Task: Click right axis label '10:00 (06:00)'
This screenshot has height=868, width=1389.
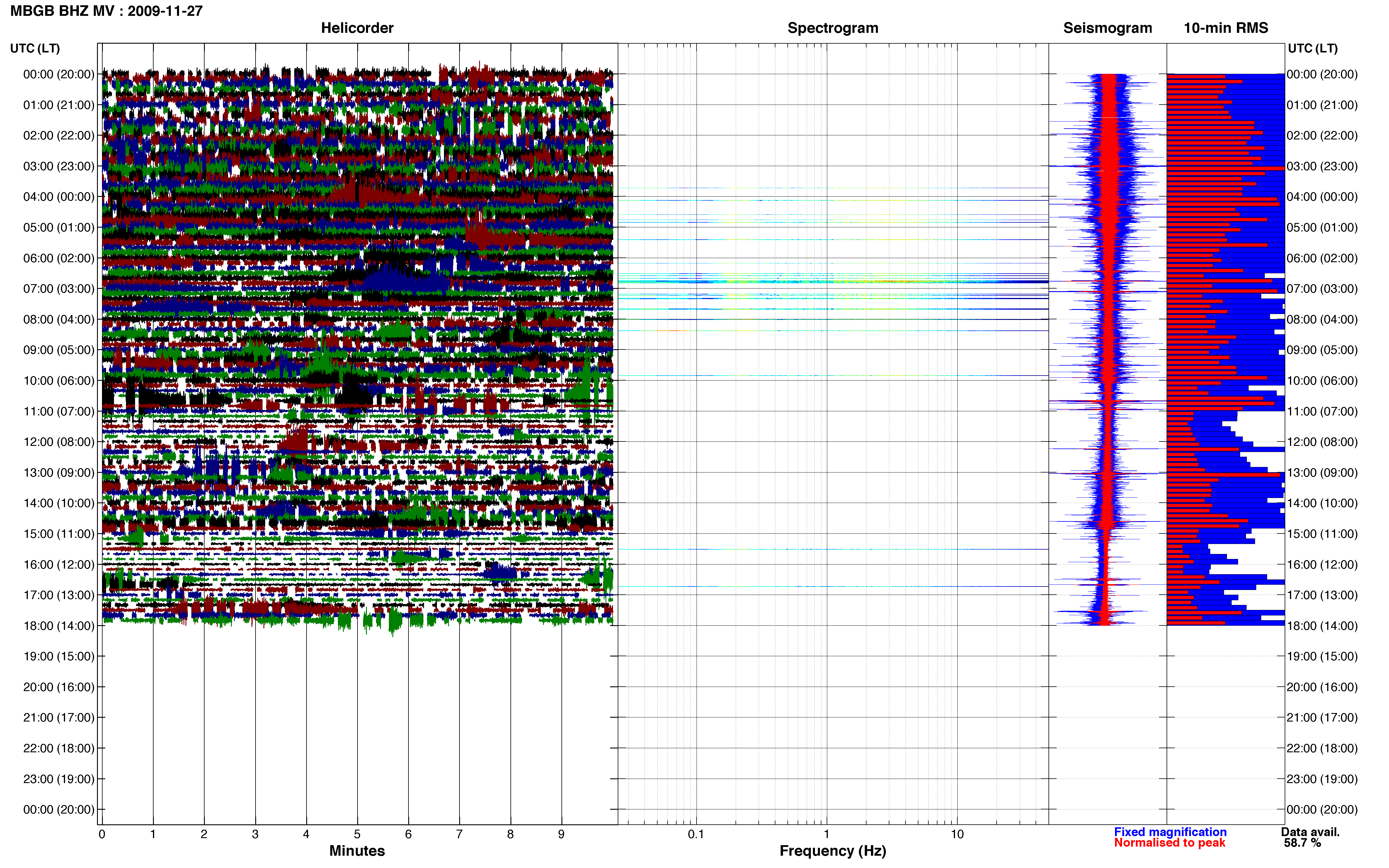Action: click(1322, 381)
